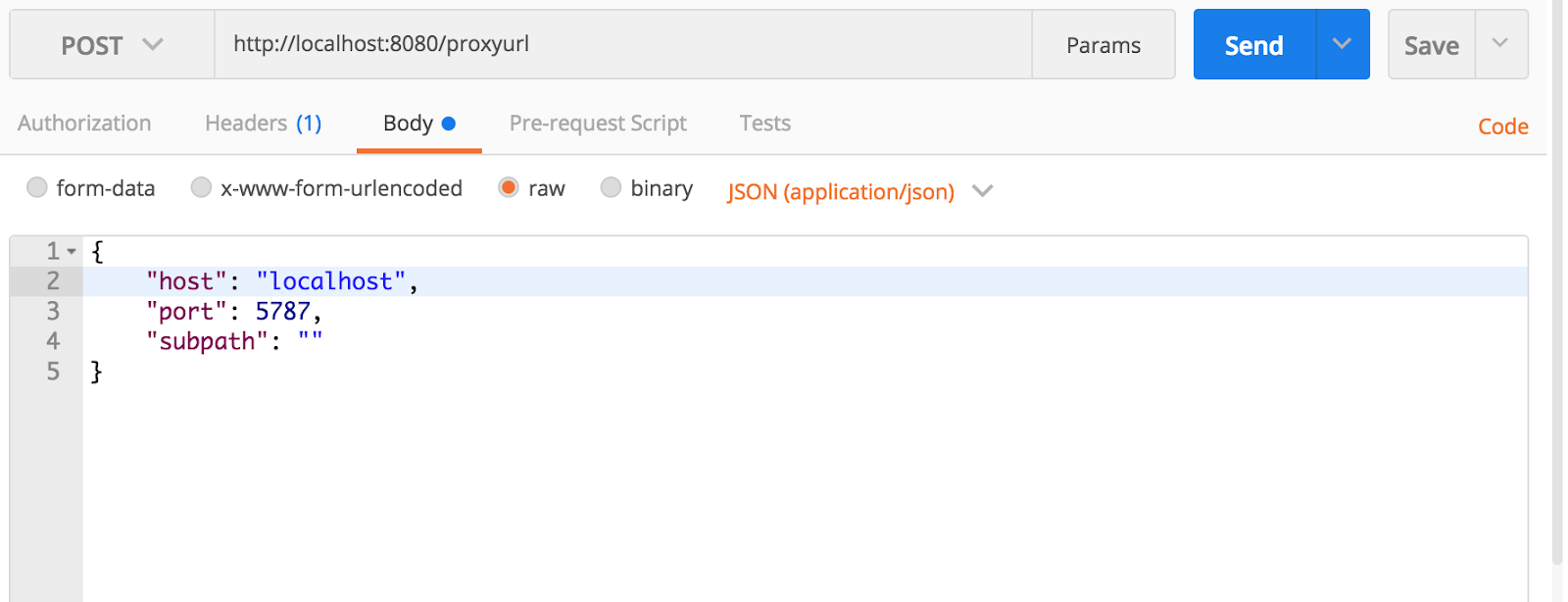Select the form-data radio option
This screenshot has height=602, width=1568.
tap(37, 187)
